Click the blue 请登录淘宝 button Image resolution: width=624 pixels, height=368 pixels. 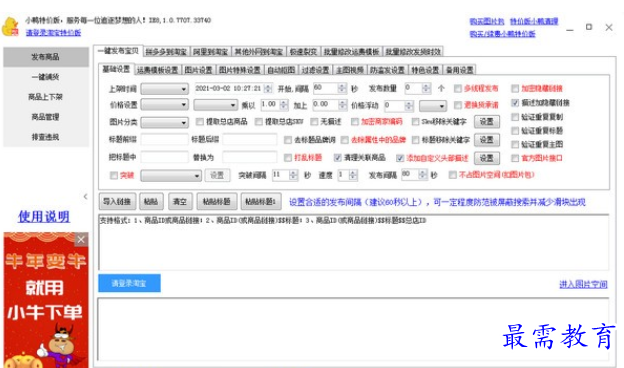tap(129, 283)
